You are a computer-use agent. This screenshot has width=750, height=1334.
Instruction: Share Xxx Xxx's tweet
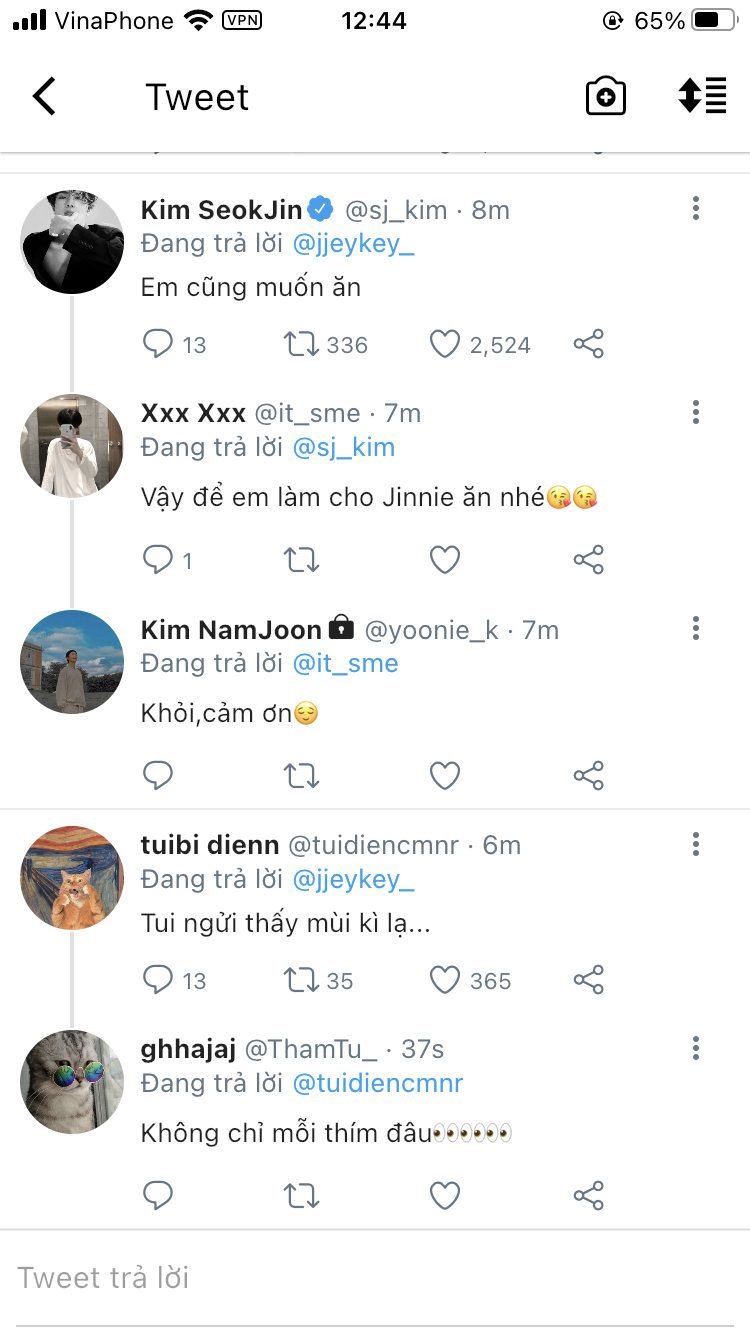coord(588,560)
